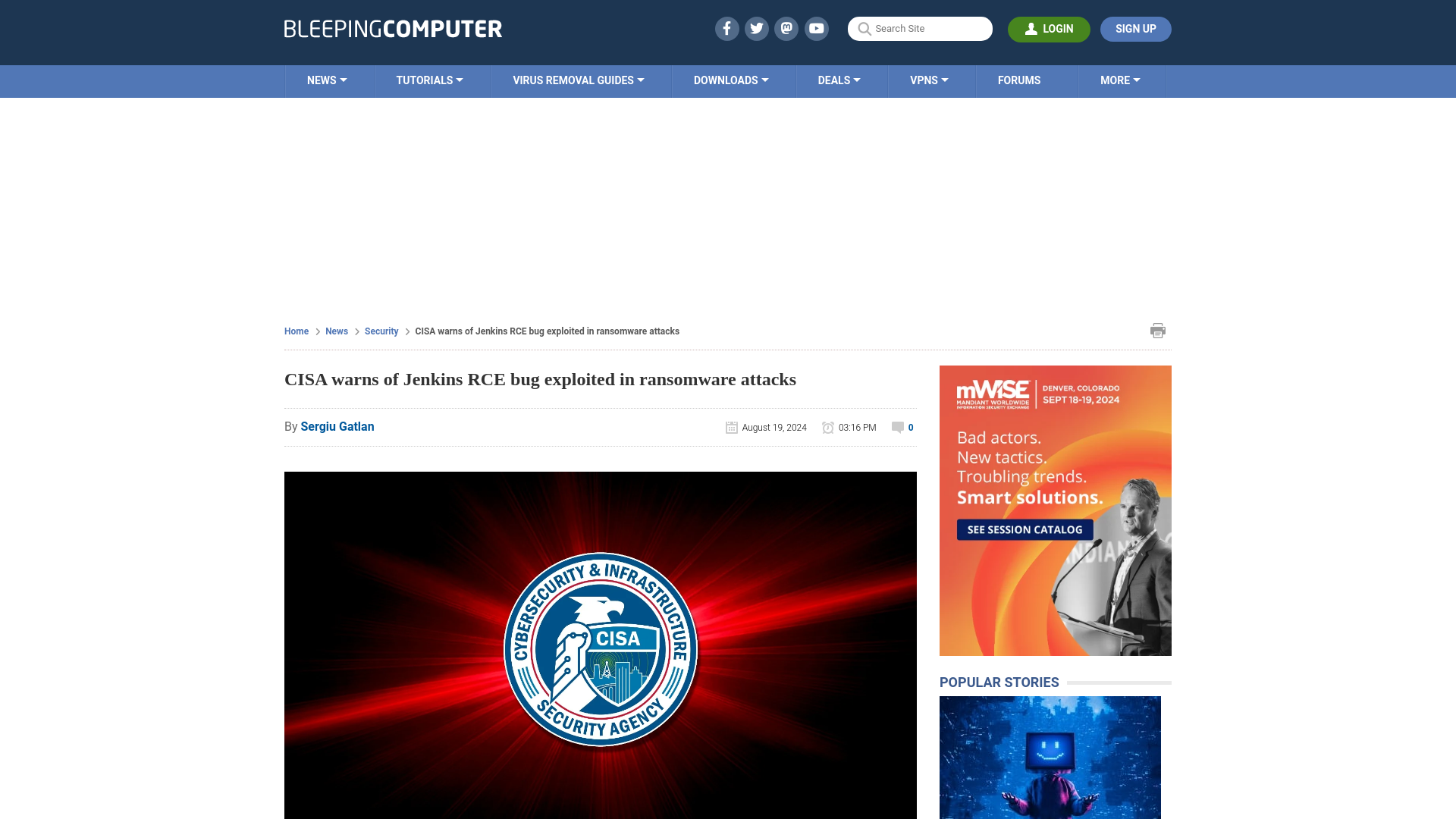Open the Twitter social icon link
The height and width of the screenshot is (819, 1456).
756,28
